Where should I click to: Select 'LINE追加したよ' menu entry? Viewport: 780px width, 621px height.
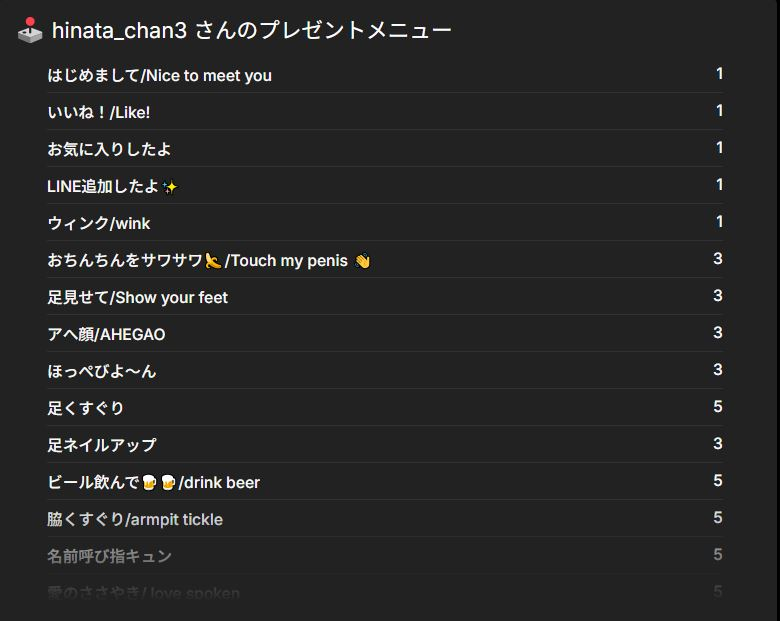(103, 187)
